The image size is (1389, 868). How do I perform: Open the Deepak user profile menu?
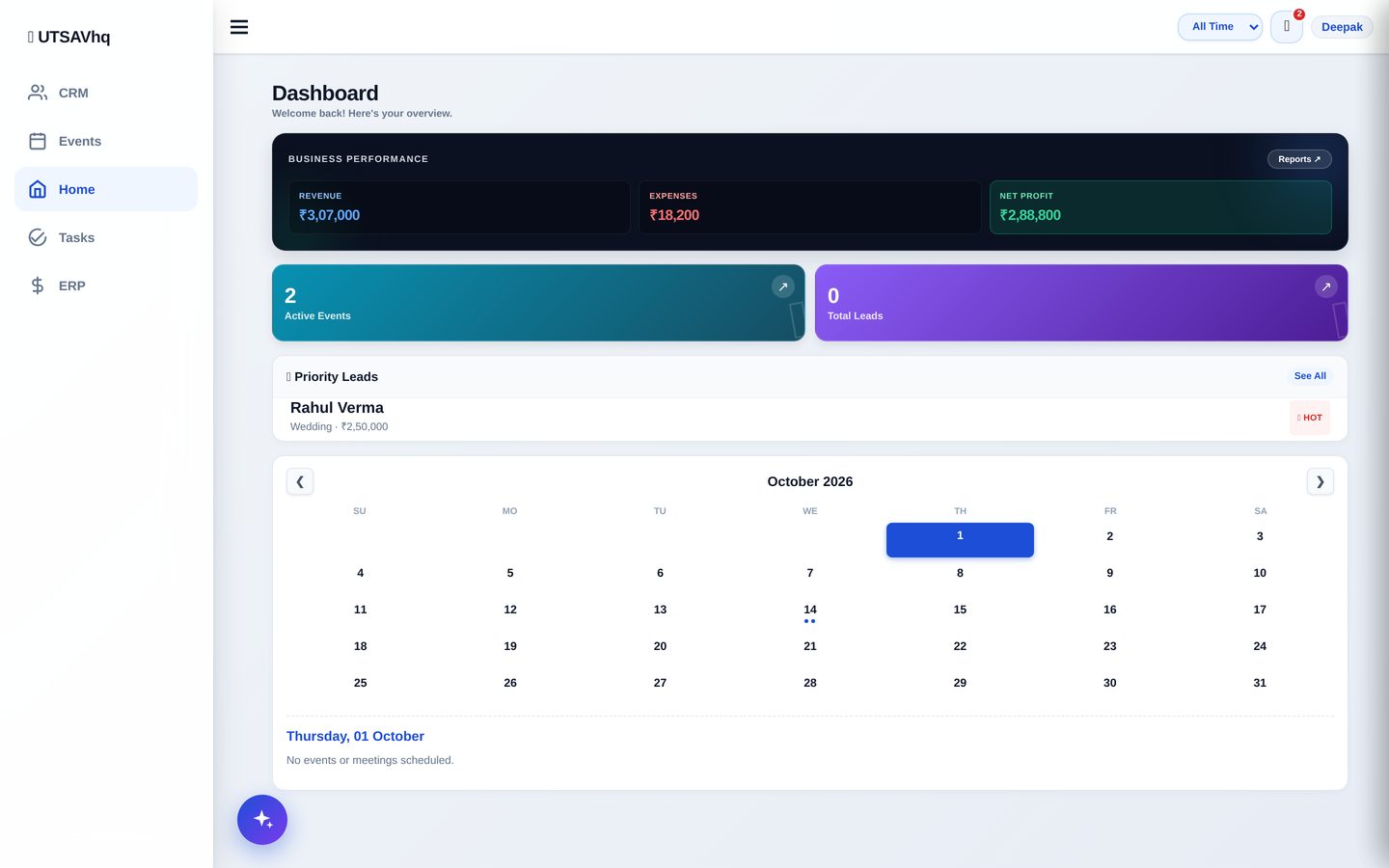point(1342,27)
